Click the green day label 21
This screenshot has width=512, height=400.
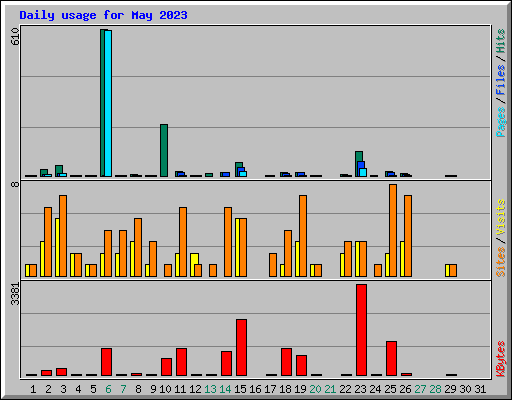330,389
